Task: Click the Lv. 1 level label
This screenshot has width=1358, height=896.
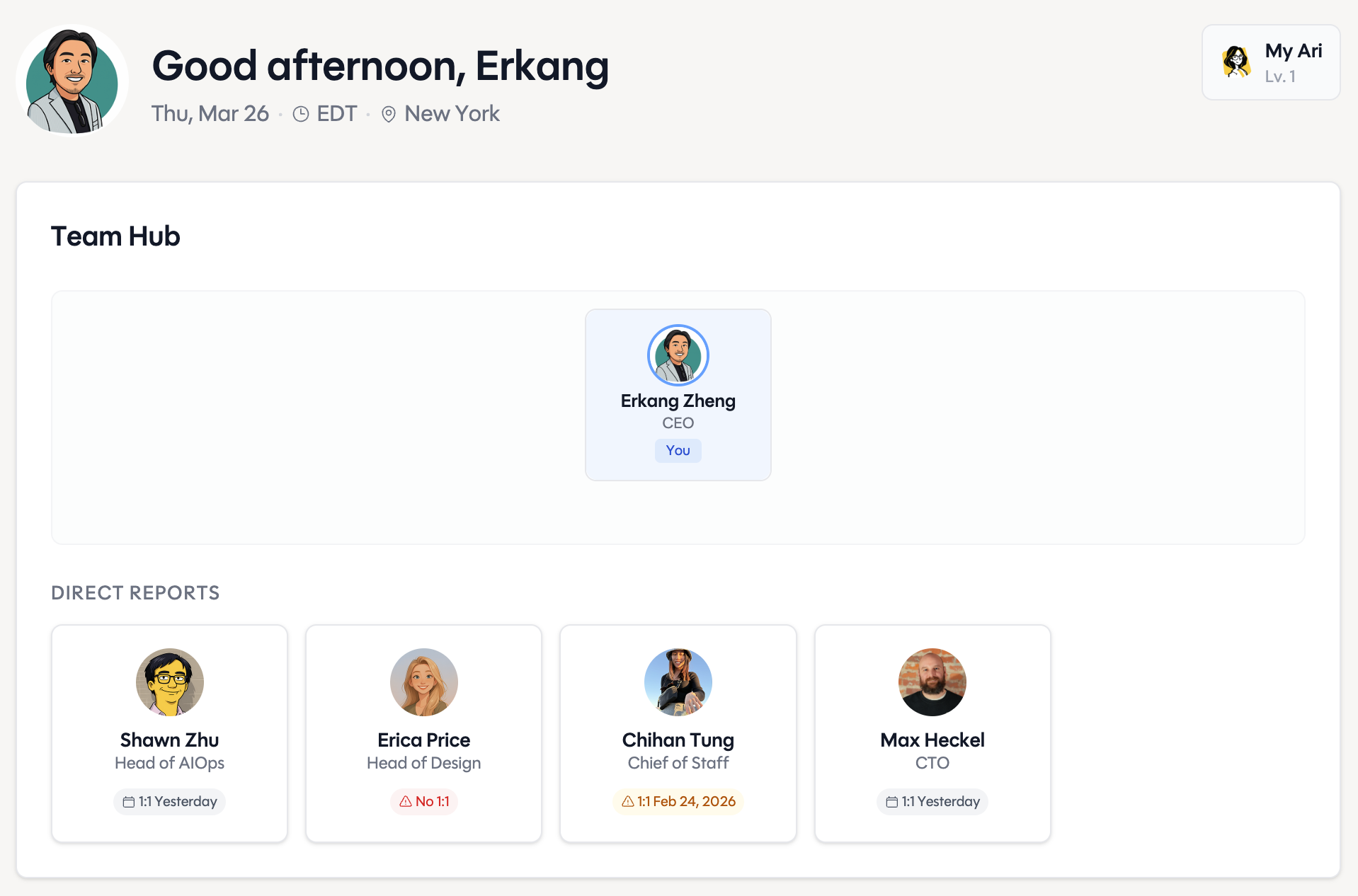Action: (x=1282, y=78)
